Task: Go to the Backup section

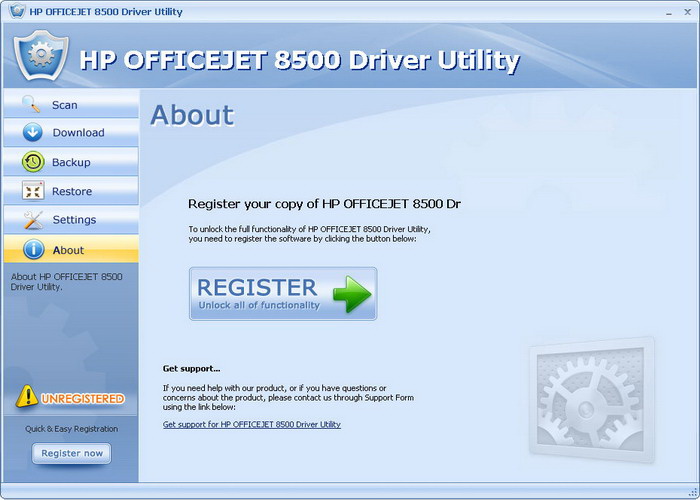Action: click(71, 162)
